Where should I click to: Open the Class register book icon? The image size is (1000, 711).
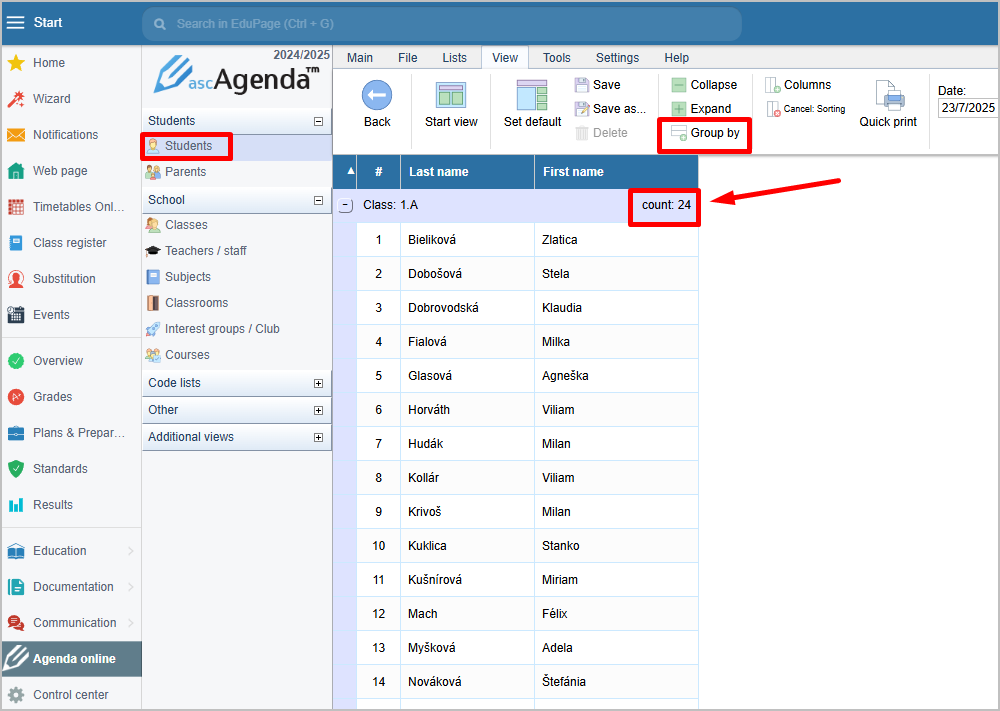16,243
